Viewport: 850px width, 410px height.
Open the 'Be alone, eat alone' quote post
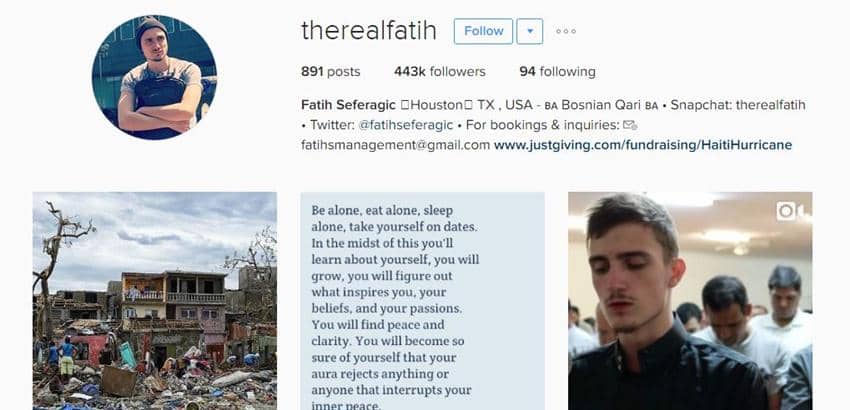pyautogui.click(x=422, y=301)
